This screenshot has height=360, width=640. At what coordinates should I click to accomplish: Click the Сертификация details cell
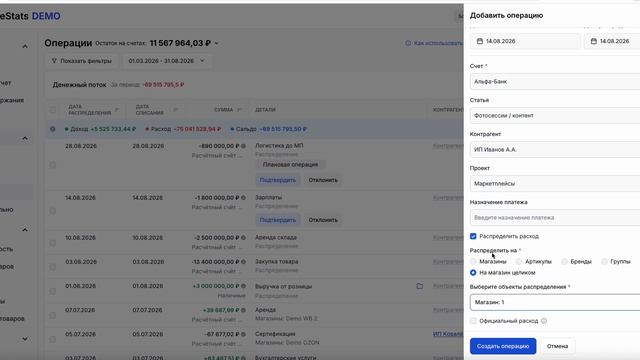275,334
